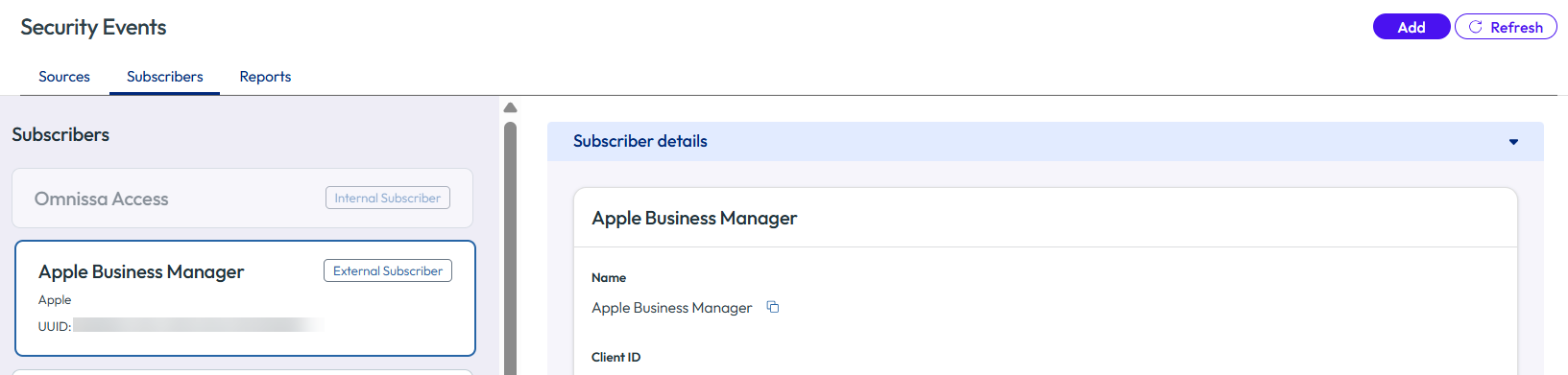Click the Security Events page title

click(x=93, y=27)
